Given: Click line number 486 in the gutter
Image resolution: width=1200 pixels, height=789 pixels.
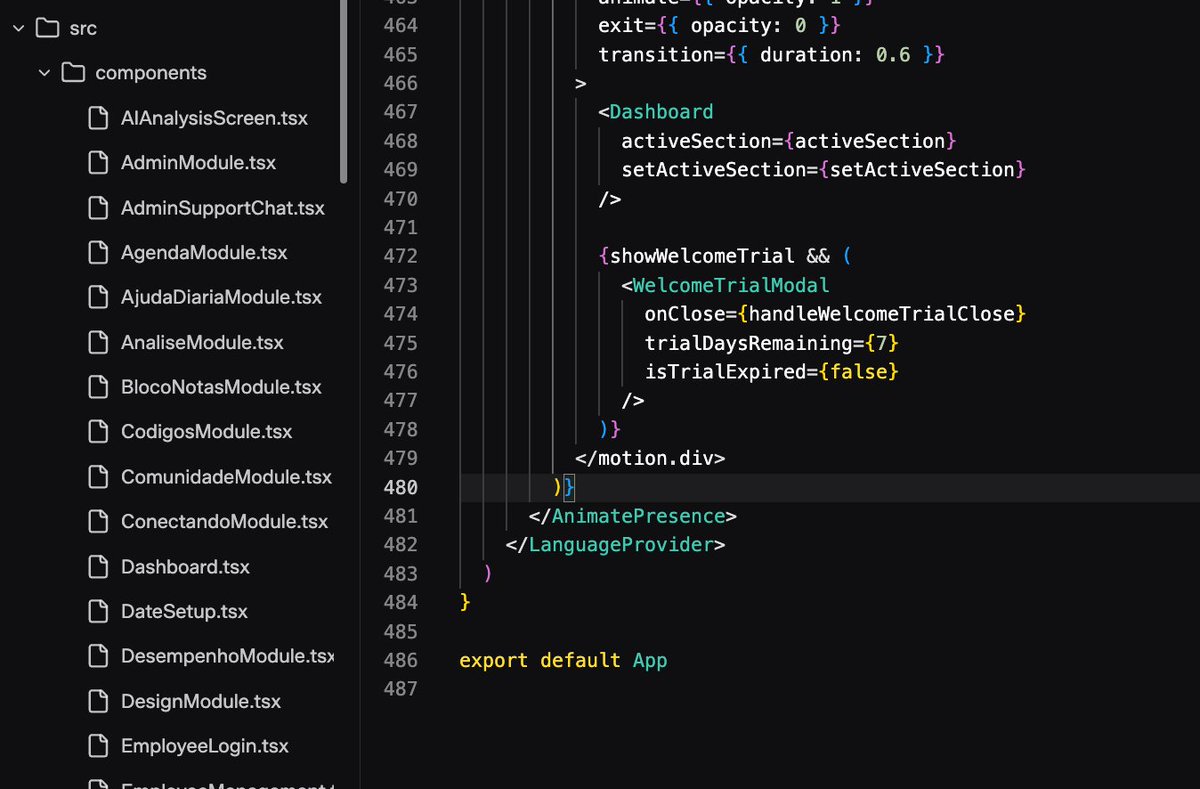Looking at the screenshot, I should [400, 660].
